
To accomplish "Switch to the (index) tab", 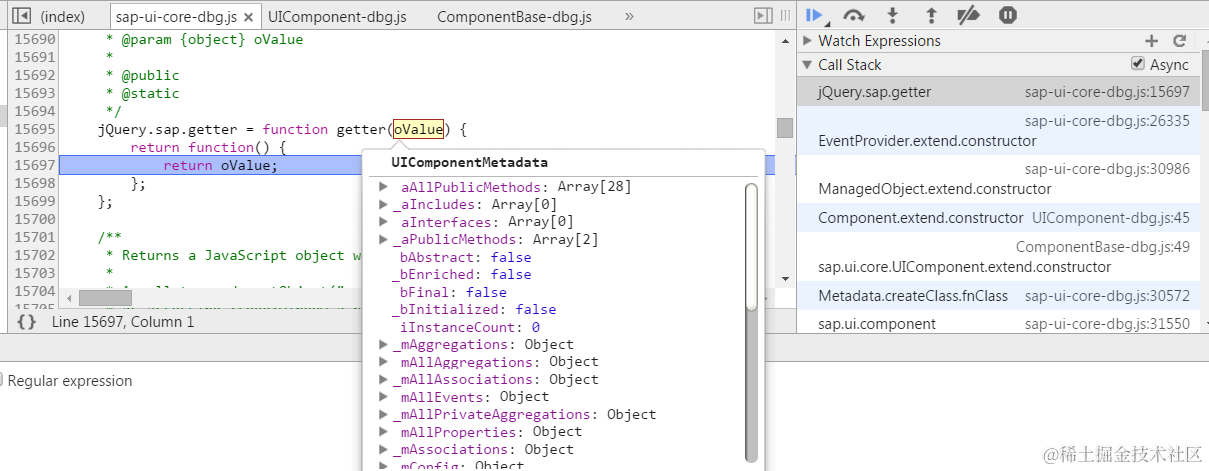I will (62, 17).
